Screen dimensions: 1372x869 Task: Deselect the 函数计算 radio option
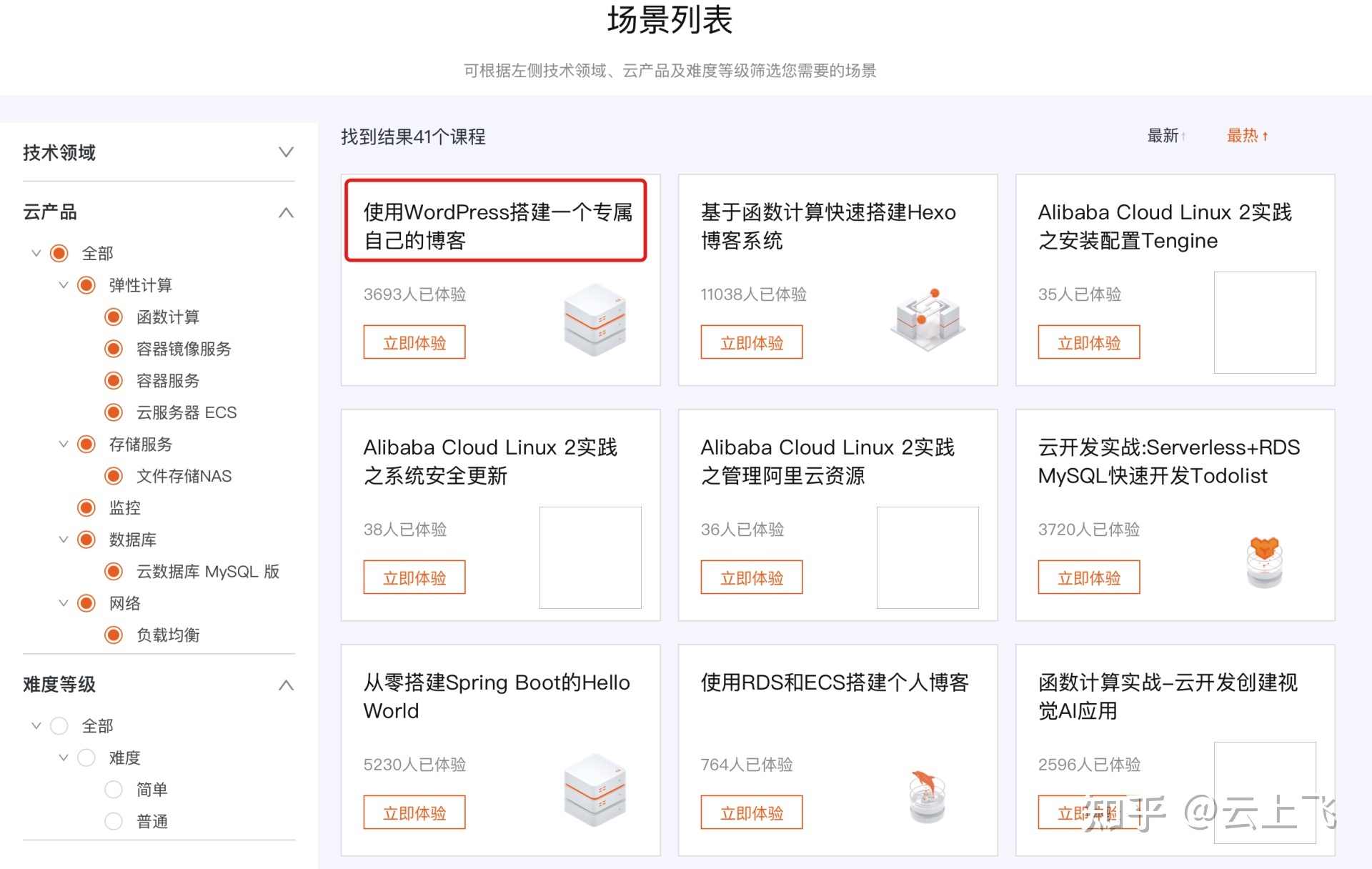114,317
